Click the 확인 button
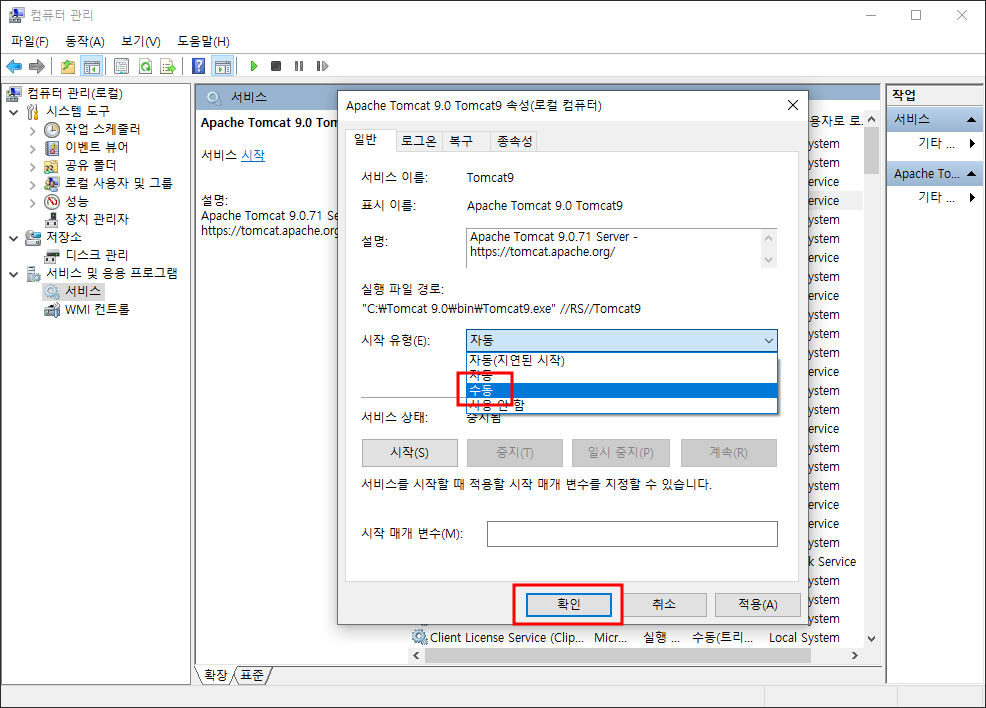This screenshot has height=708, width=986. (568, 604)
